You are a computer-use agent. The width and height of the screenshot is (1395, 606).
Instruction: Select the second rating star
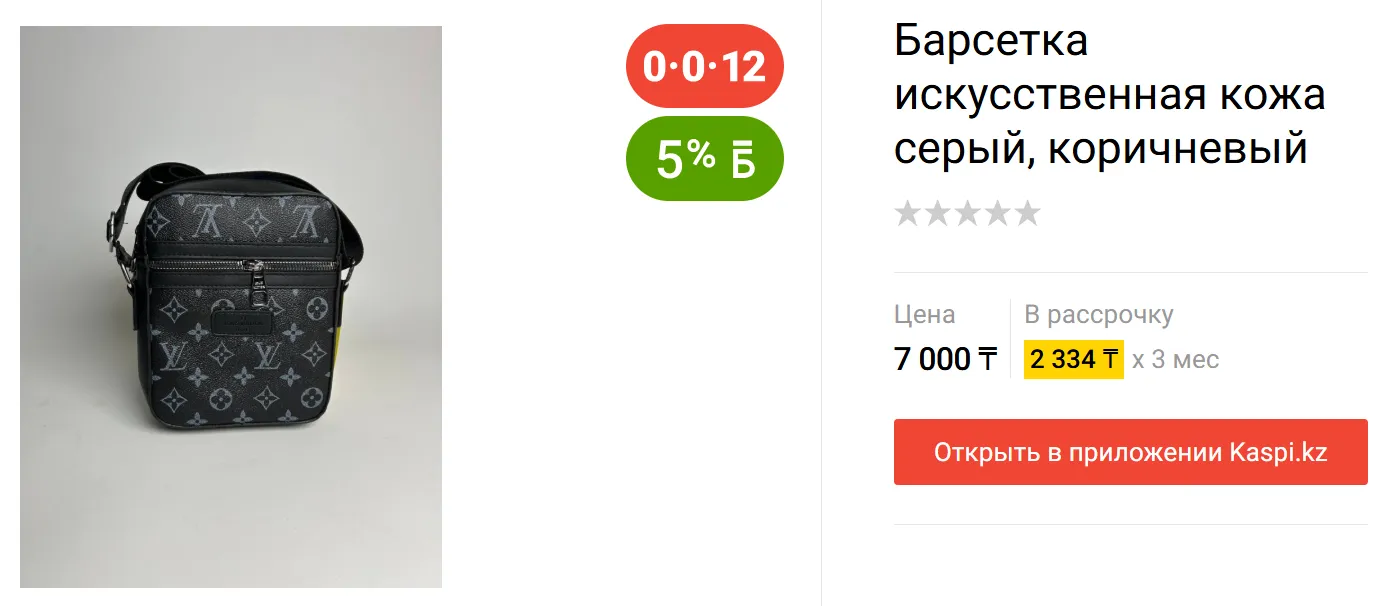tap(938, 213)
